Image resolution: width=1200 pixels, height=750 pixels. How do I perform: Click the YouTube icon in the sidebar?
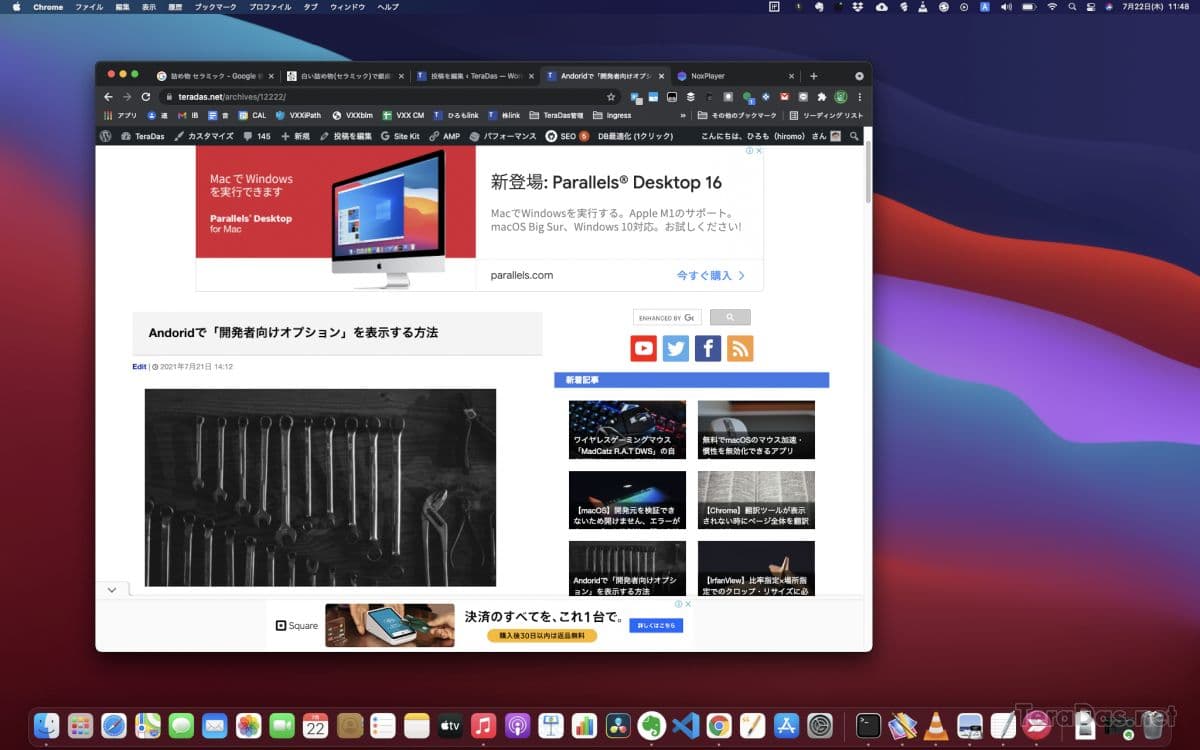click(644, 348)
